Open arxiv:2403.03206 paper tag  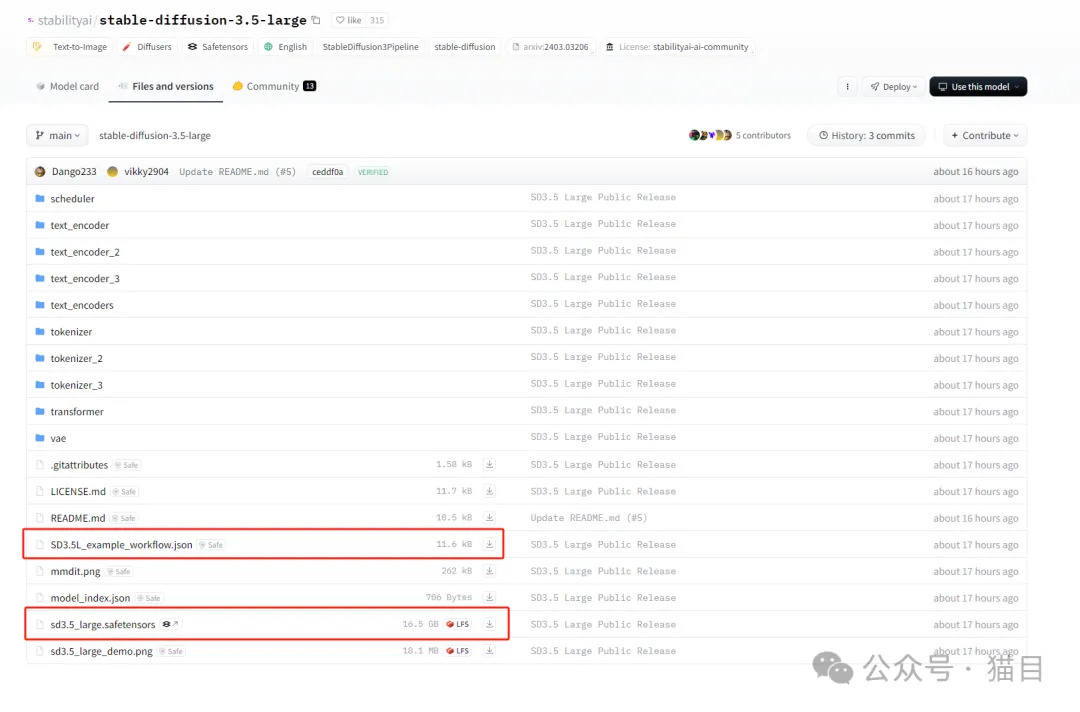tap(550, 47)
